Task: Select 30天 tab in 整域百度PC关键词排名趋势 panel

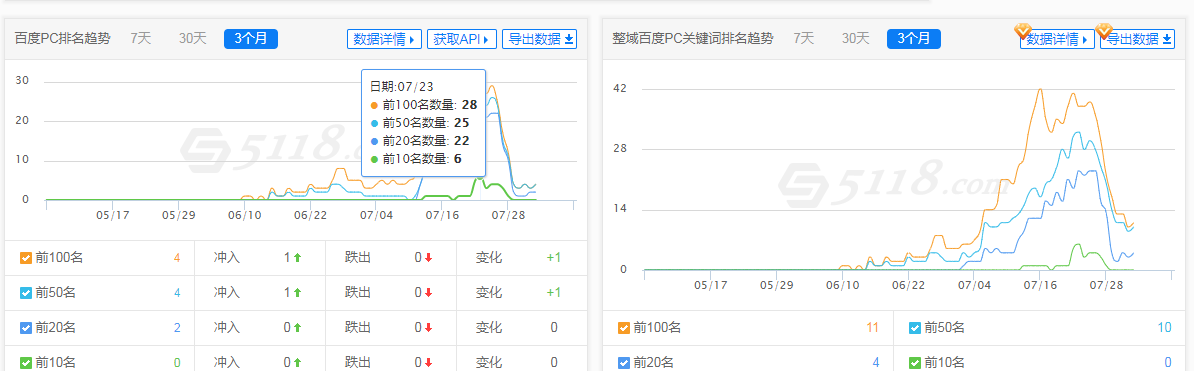Action: tap(856, 39)
